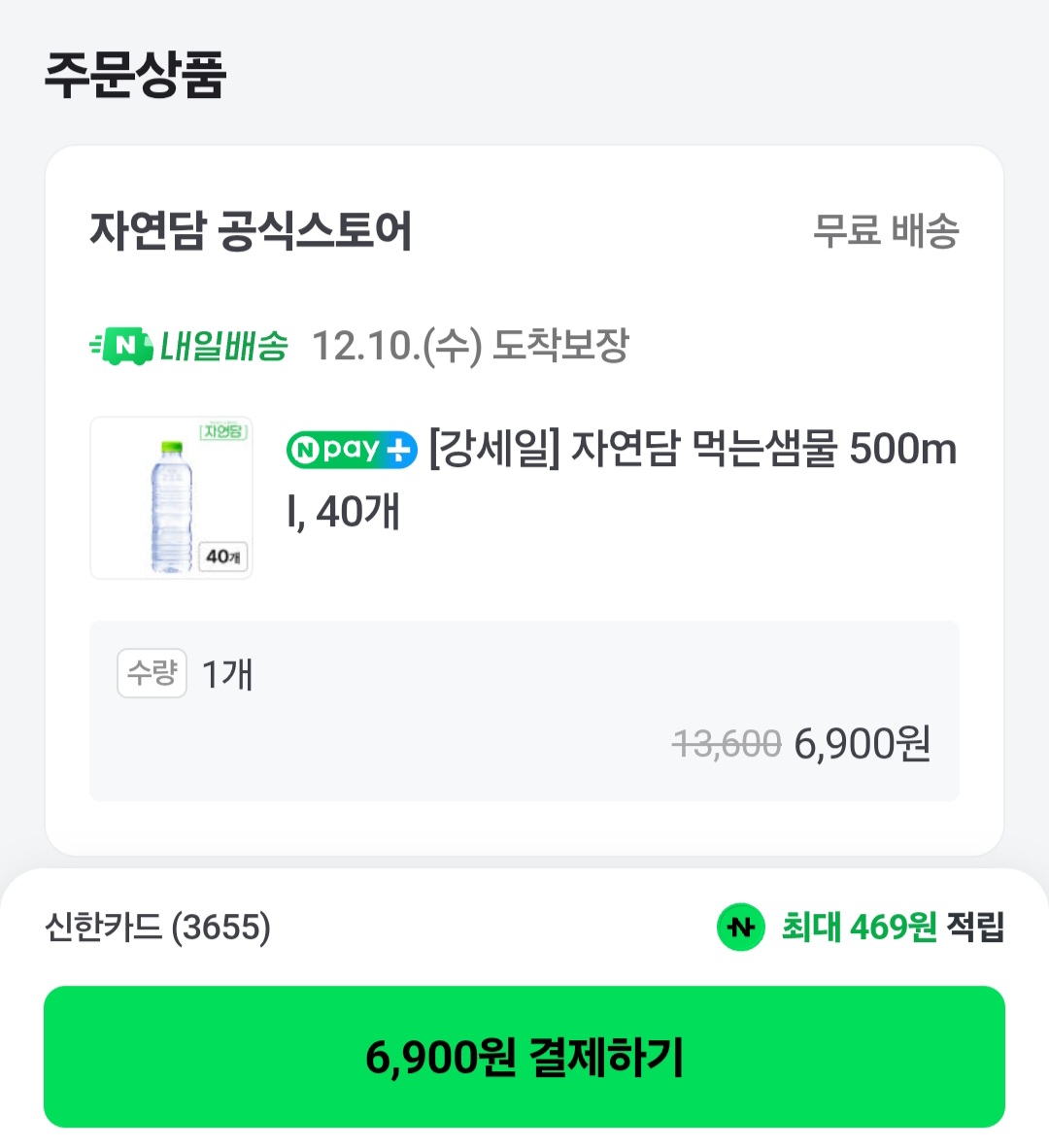Tap the 자연담 brand logo on the thumbnail

(223, 430)
